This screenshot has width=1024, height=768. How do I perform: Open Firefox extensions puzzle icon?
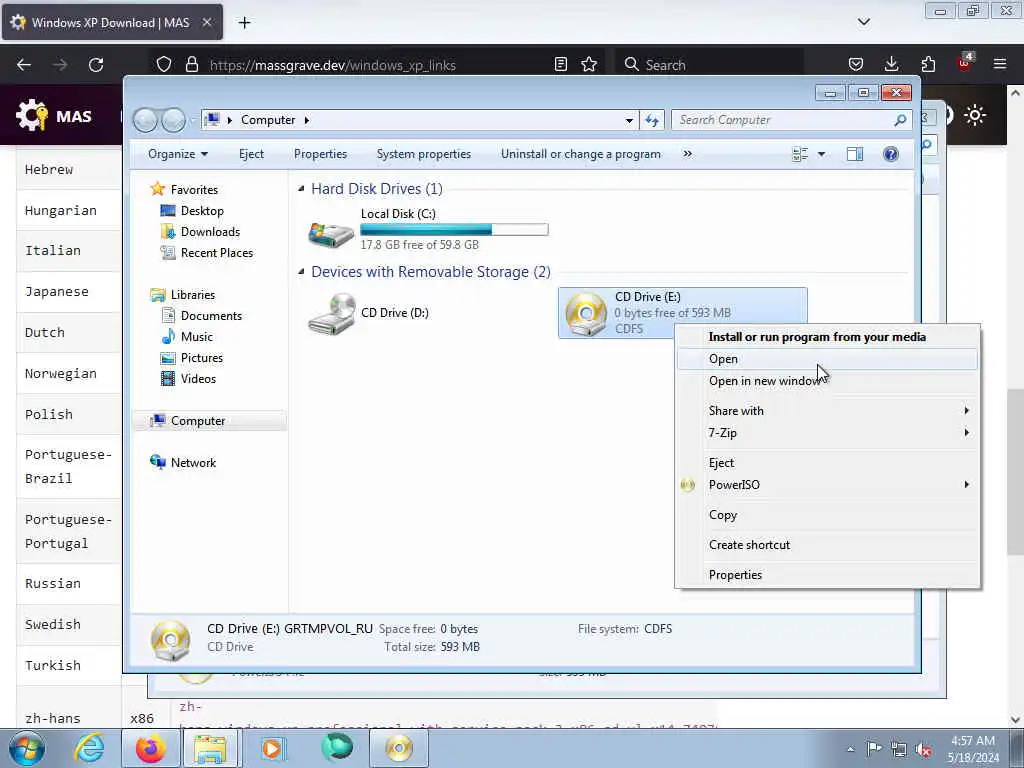click(x=928, y=64)
